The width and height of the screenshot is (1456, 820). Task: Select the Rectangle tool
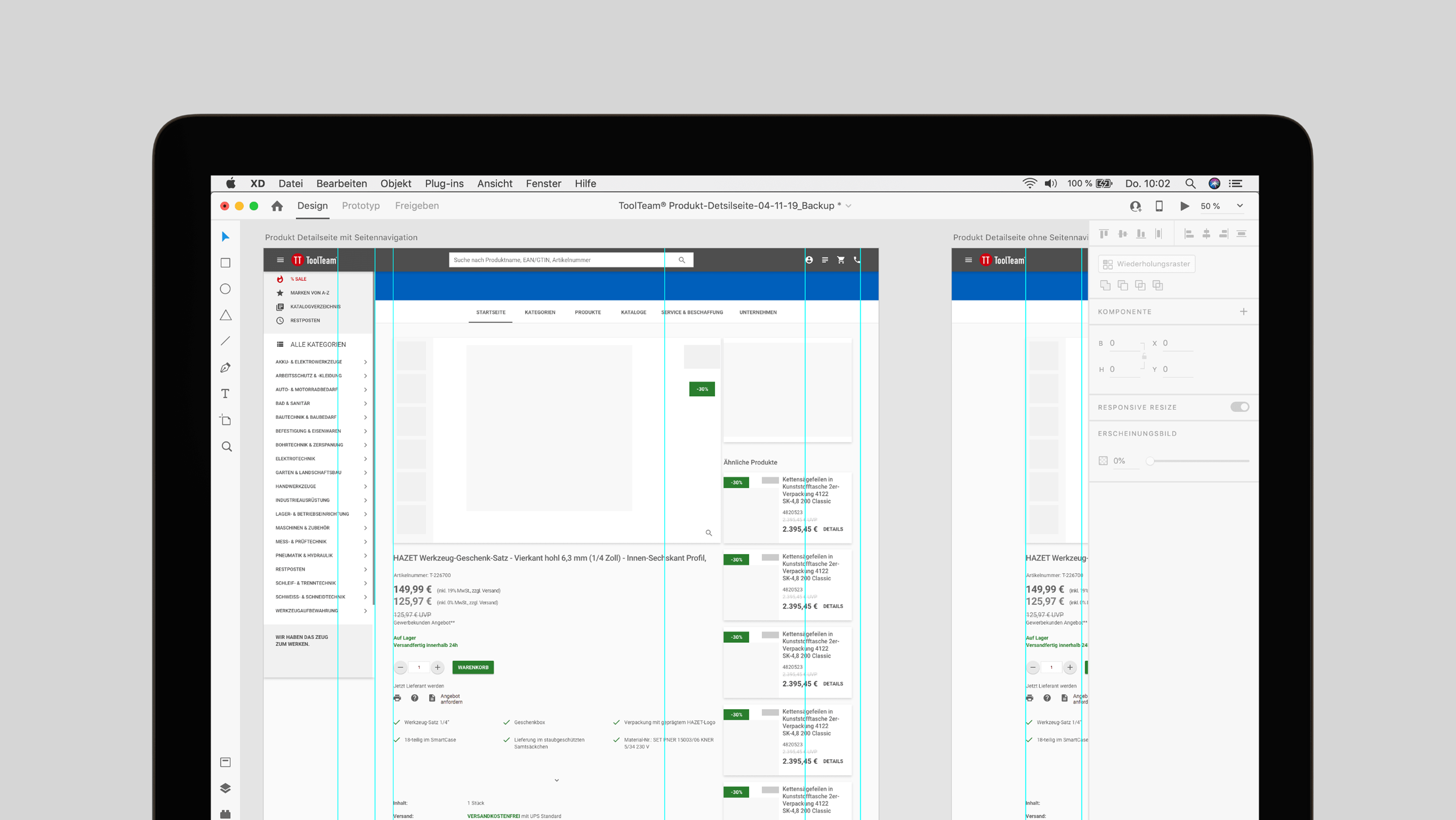point(225,263)
